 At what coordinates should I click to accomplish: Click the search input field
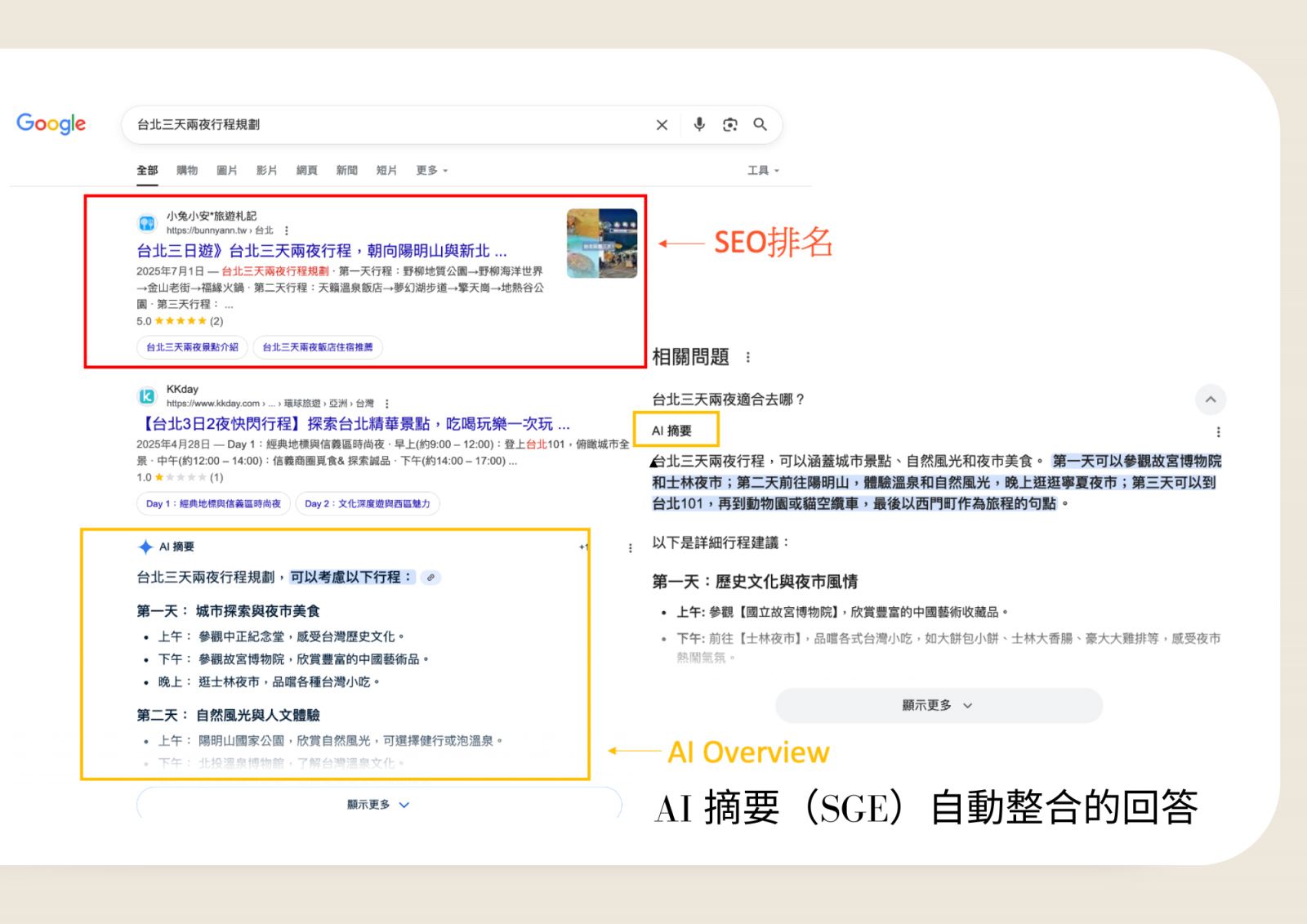(384, 125)
